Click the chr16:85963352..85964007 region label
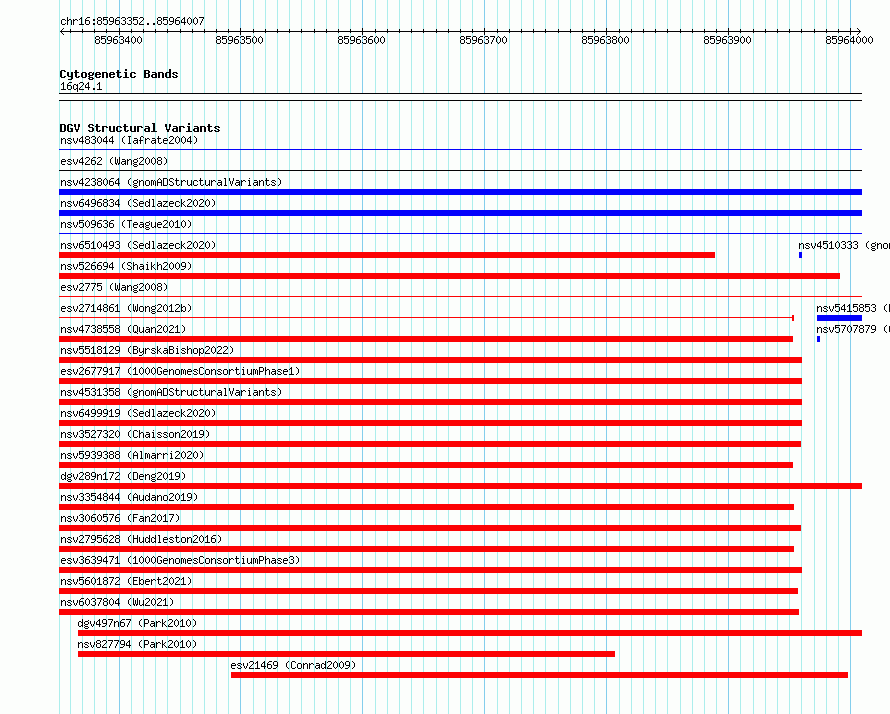 (x=132, y=22)
